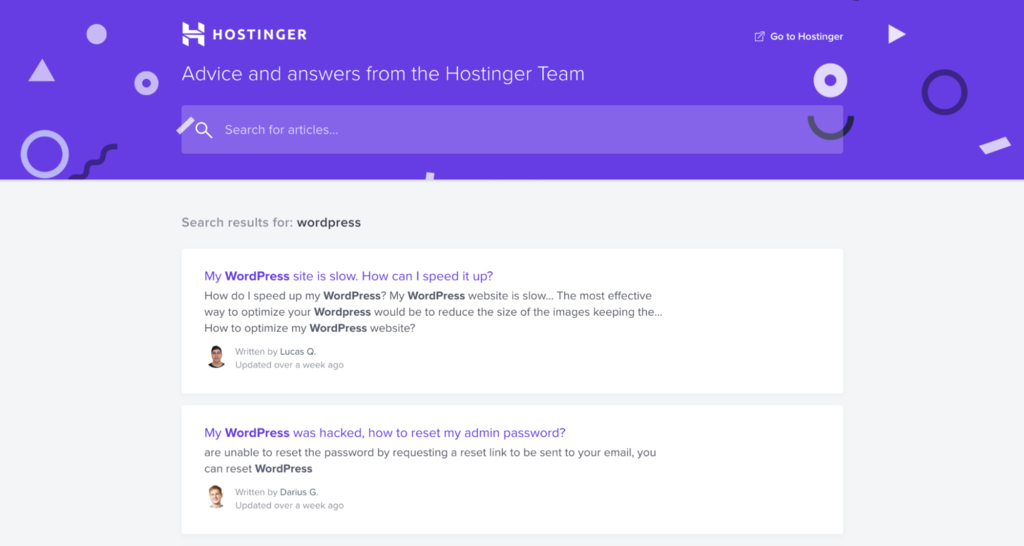Screen dimensions: 1024x546
Task: Open the slow WordPress site article
Action: [348, 276]
